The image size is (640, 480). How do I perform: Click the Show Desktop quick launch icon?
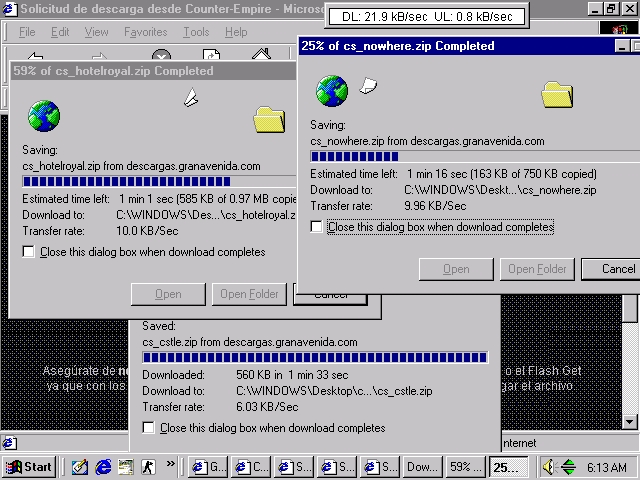coord(125,466)
